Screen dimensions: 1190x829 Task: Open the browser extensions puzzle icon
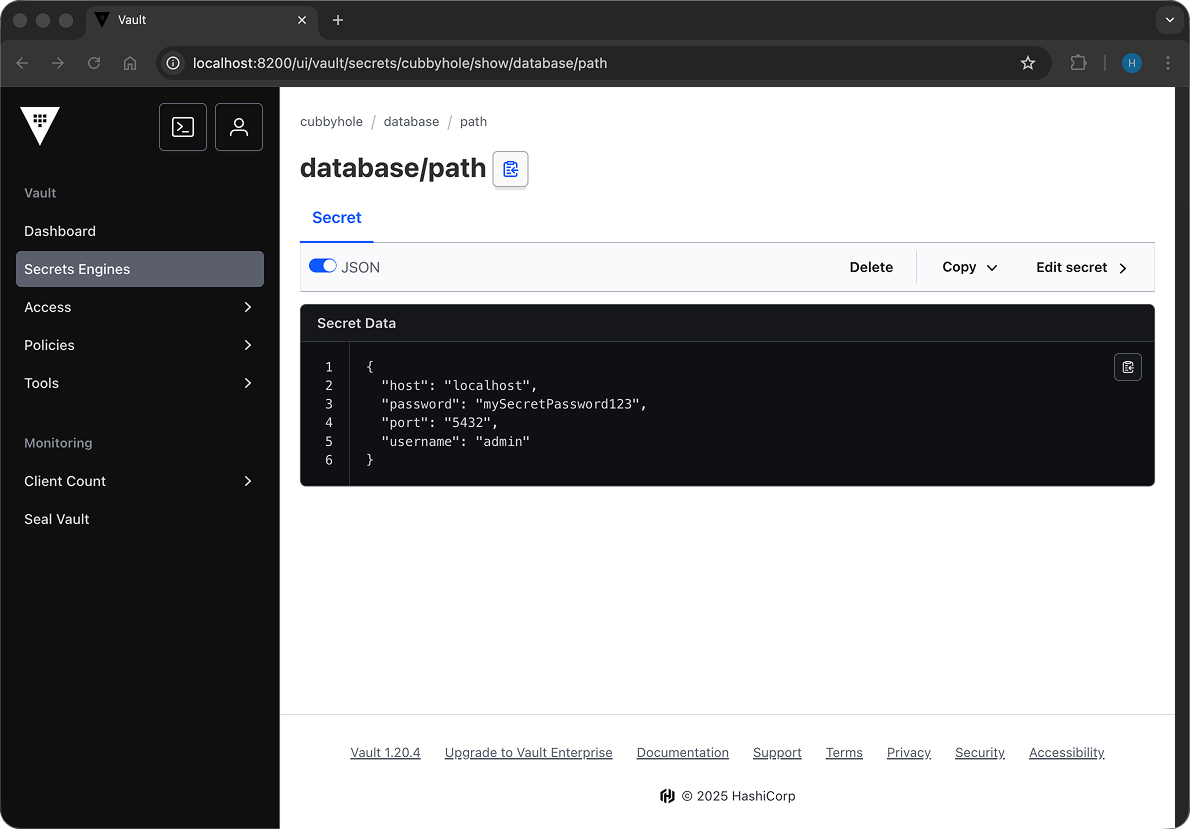[x=1078, y=63]
